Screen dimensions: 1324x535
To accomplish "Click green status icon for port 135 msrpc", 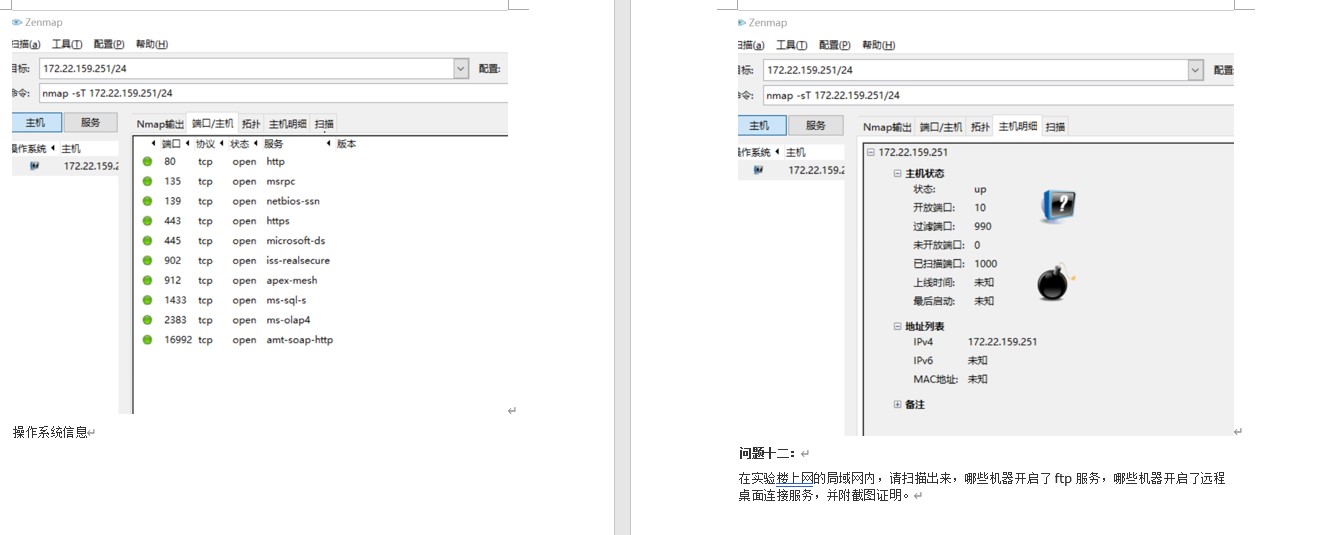I will click(147, 181).
